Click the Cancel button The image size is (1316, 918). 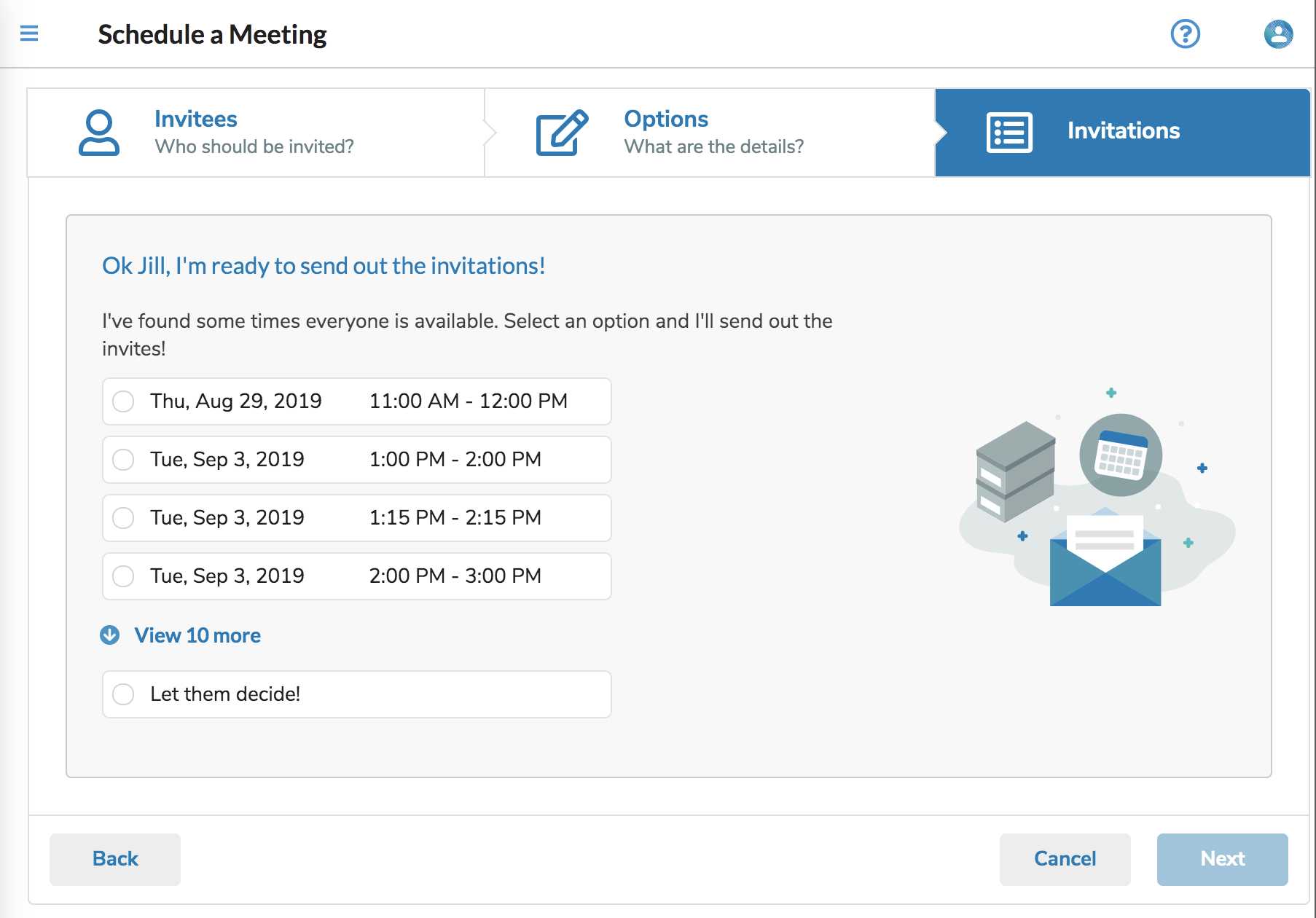1065,859
